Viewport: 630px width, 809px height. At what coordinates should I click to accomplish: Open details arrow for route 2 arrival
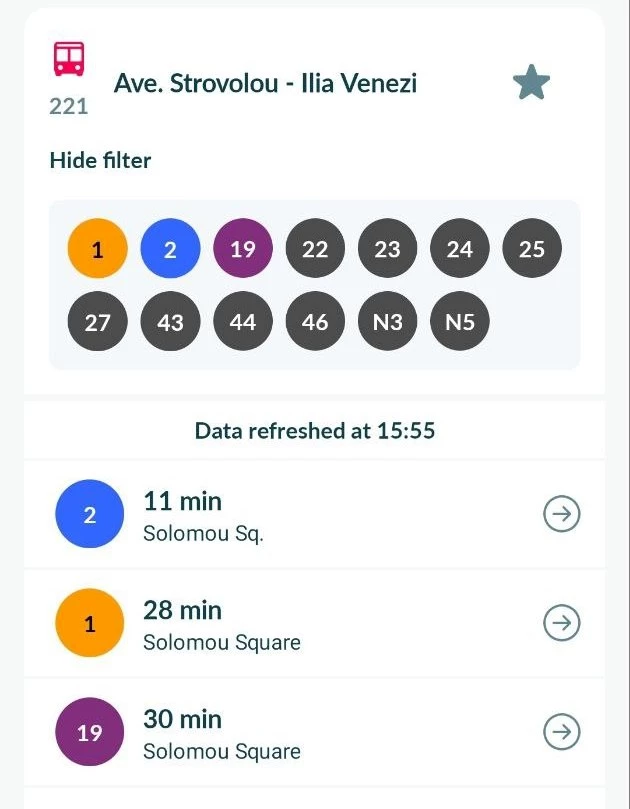pyautogui.click(x=561, y=514)
